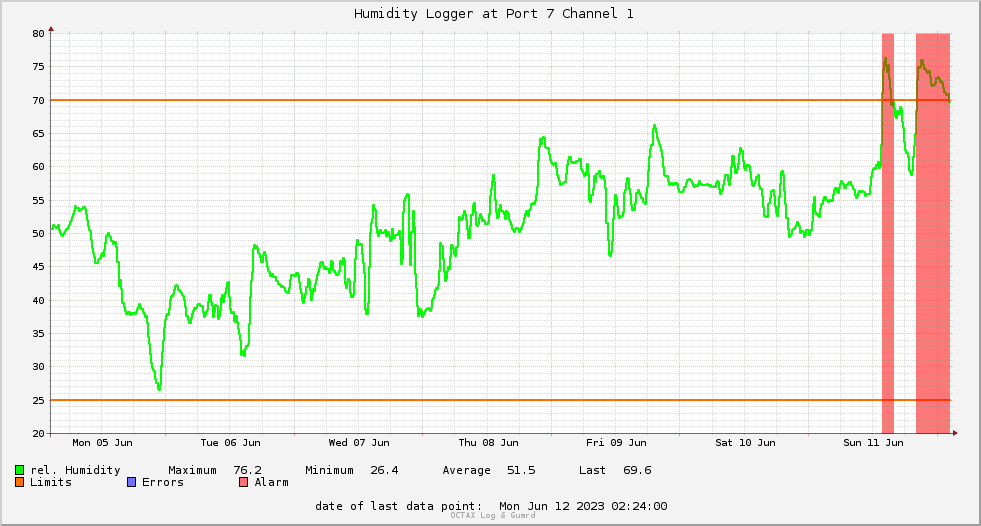Click the orange Limits legend swatch
The height and width of the screenshot is (526, 981).
(x=19, y=482)
